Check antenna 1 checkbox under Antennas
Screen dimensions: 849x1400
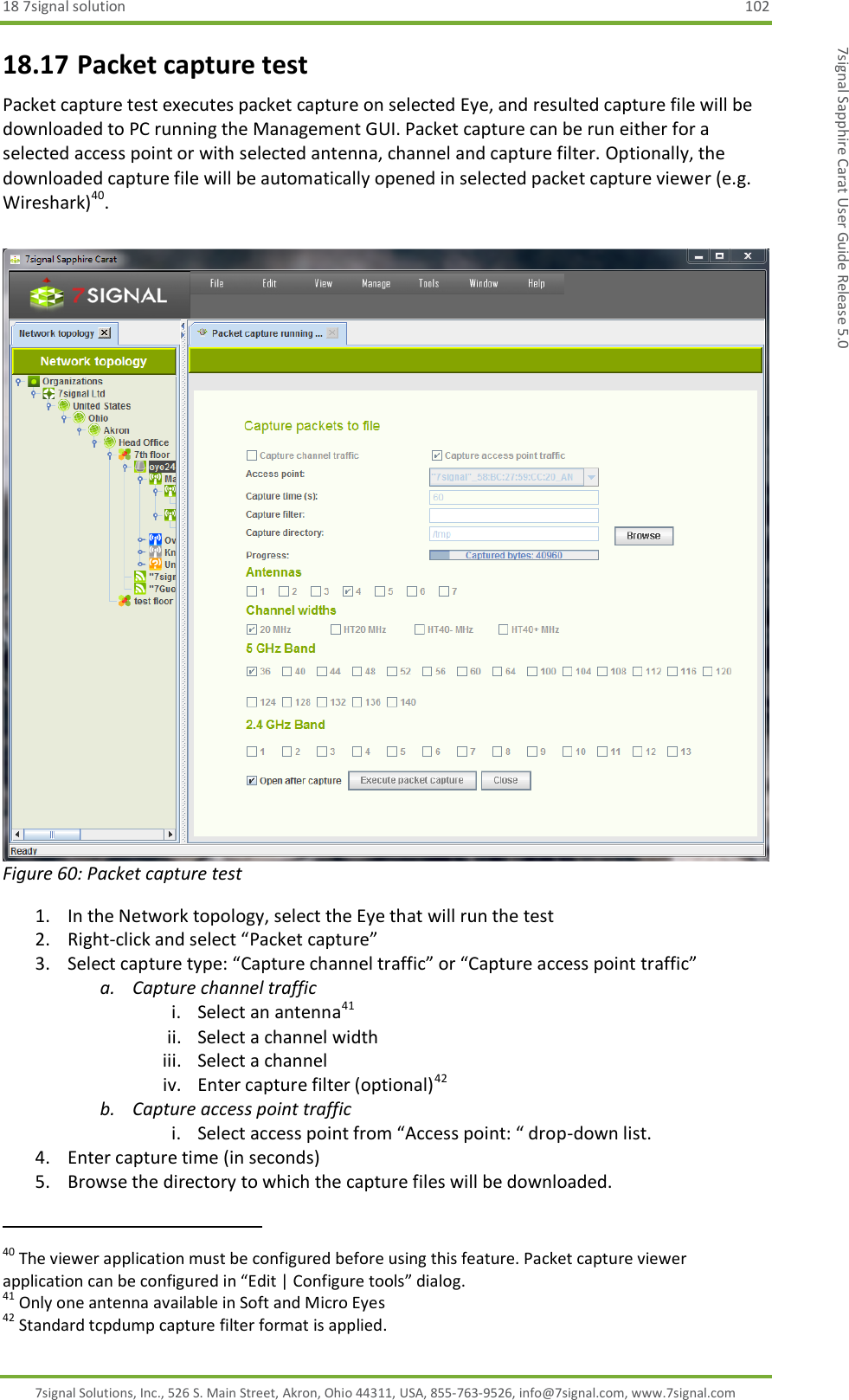[x=252, y=591]
